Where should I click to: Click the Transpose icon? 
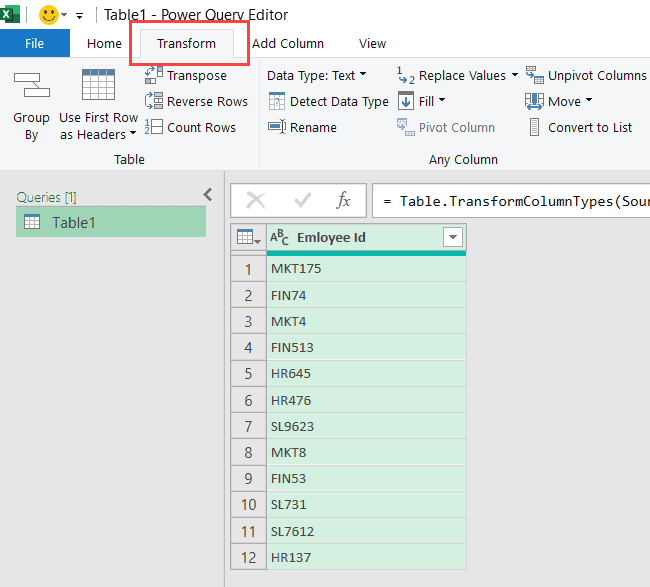[x=154, y=75]
